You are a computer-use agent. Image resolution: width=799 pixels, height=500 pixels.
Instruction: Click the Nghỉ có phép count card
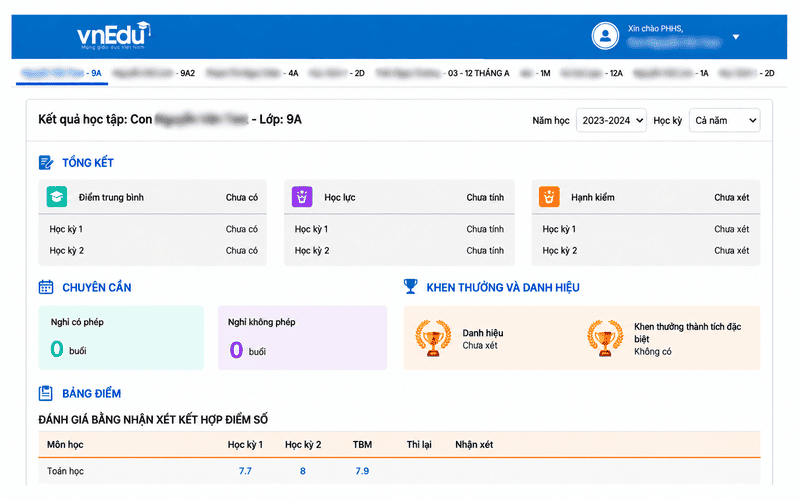[121, 337]
